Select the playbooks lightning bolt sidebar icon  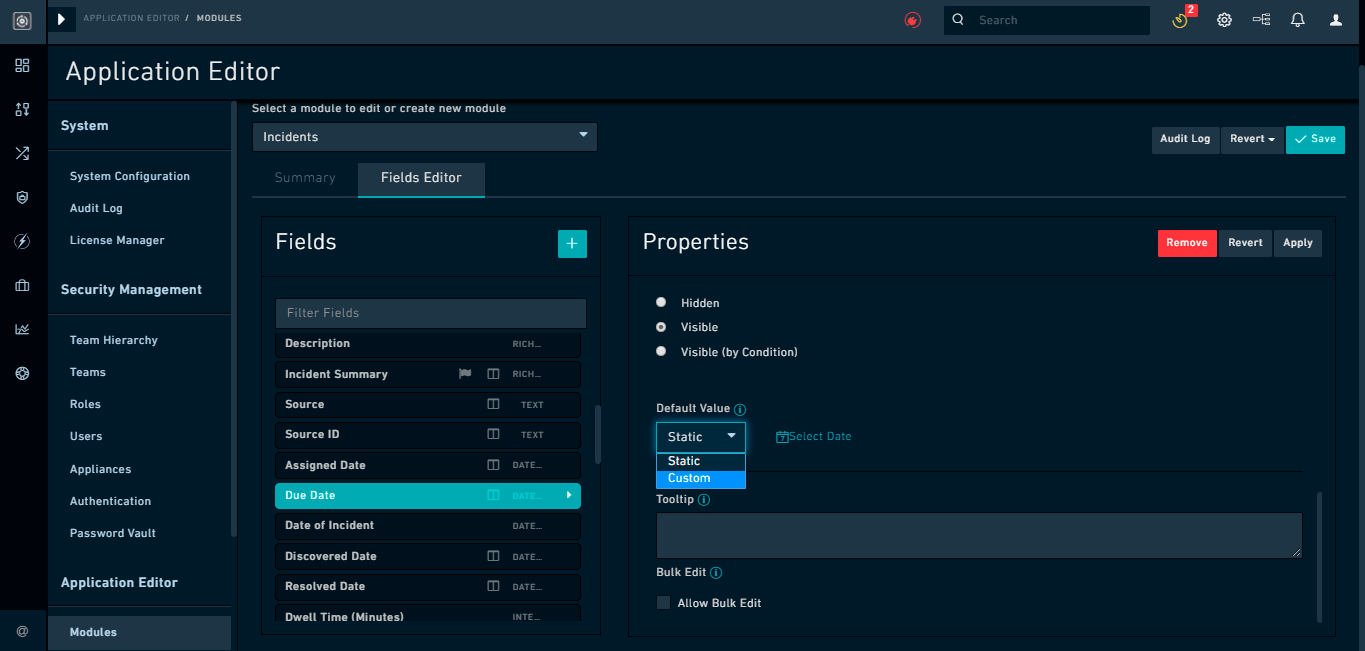coord(22,241)
